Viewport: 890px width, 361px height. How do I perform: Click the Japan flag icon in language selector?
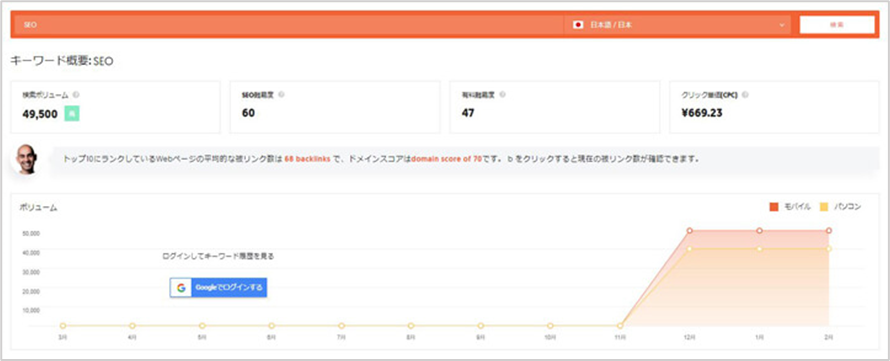click(x=578, y=25)
